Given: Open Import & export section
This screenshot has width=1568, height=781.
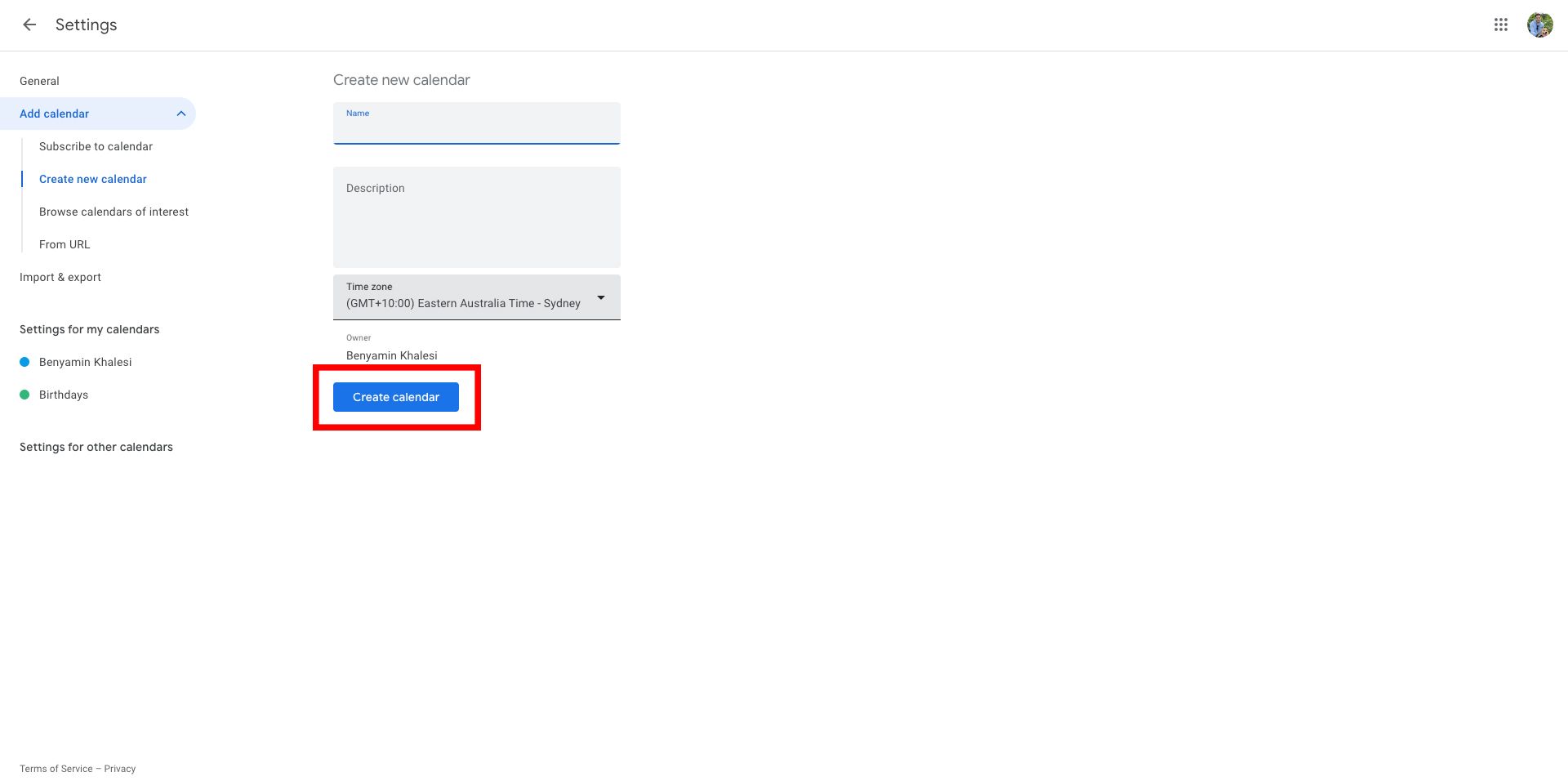Looking at the screenshot, I should [60, 277].
